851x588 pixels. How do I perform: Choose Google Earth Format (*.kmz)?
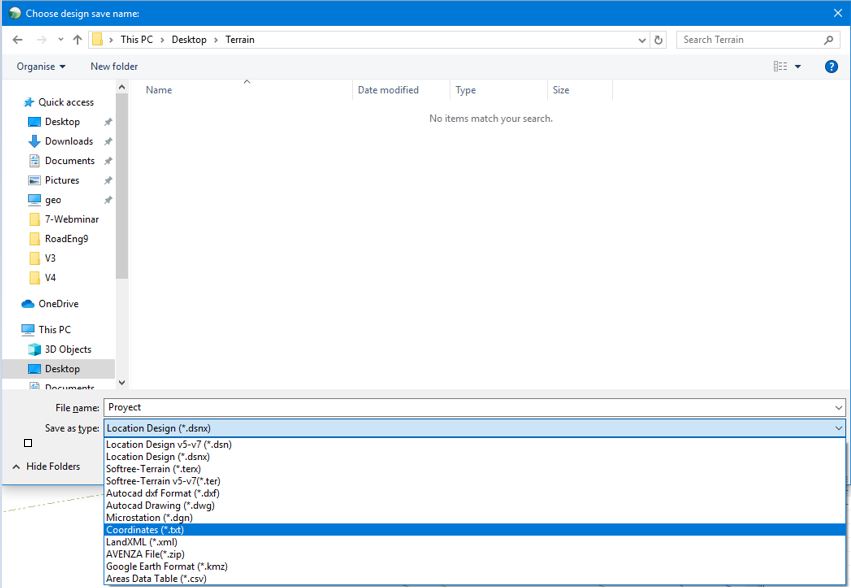point(474,566)
